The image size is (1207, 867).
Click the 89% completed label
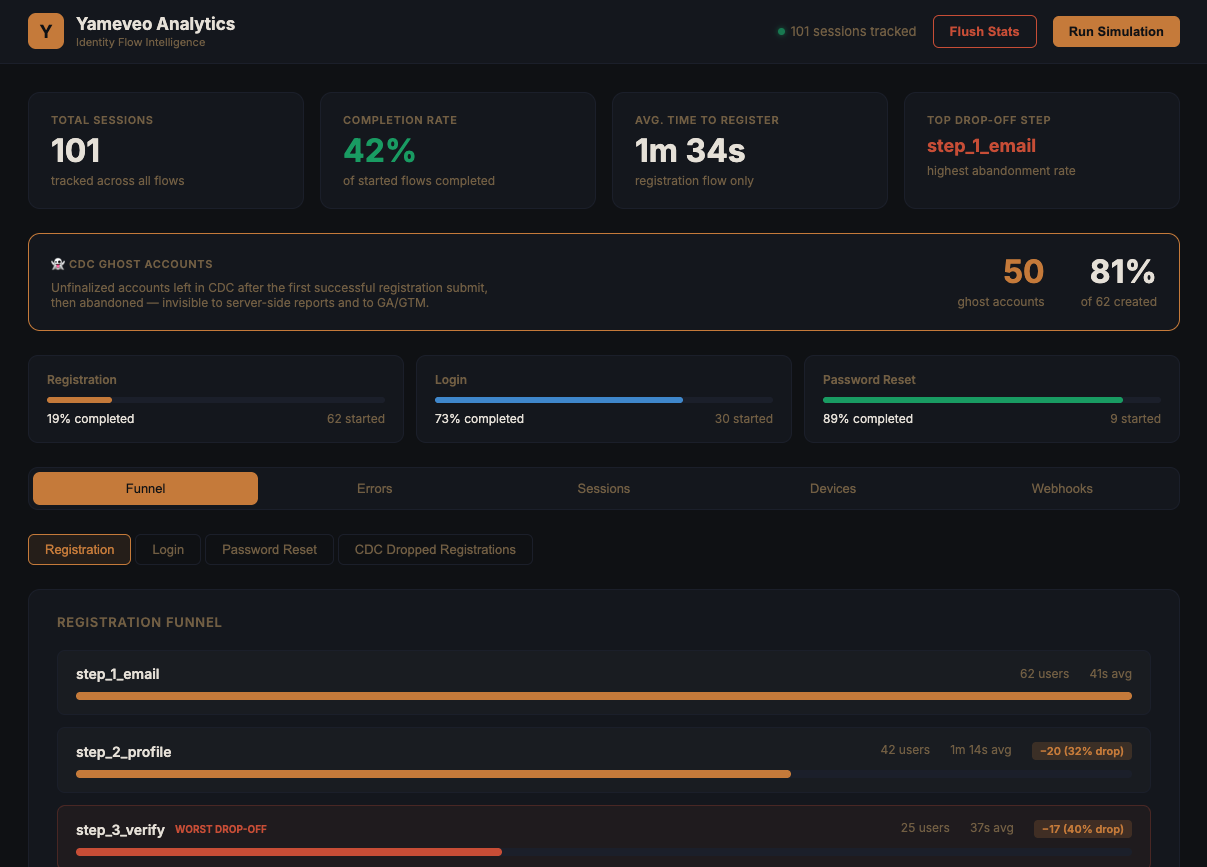868,419
